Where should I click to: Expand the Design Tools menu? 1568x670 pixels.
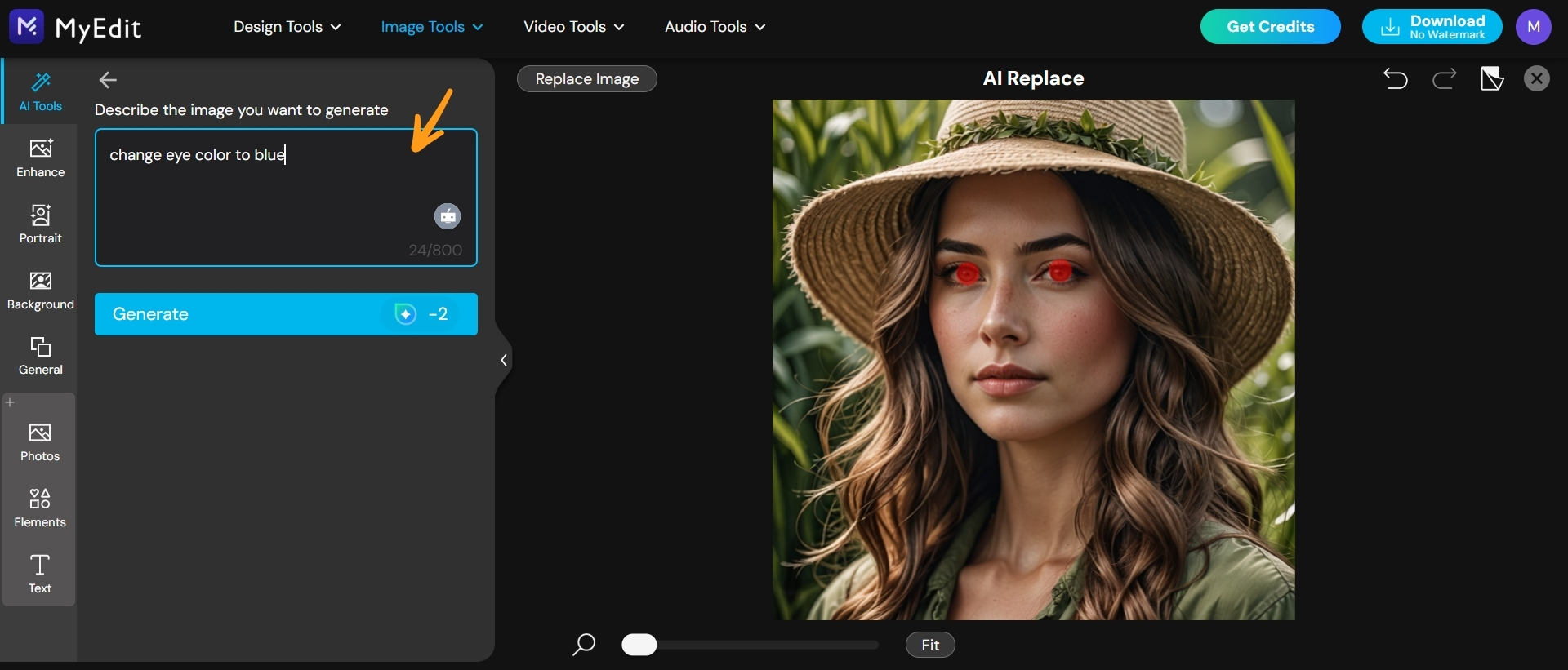pyautogui.click(x=287, y=27)
